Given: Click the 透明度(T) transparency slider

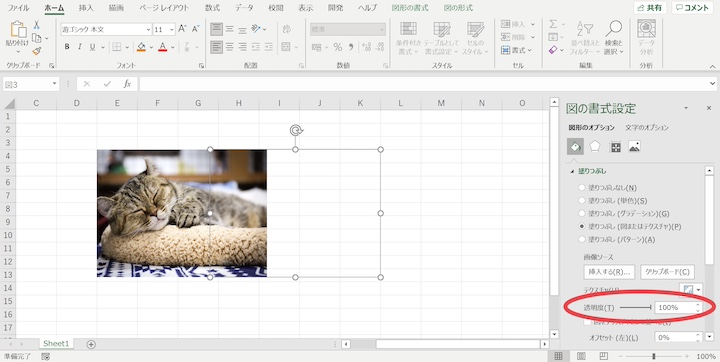Looking at the screenshot, I should 635,307.
